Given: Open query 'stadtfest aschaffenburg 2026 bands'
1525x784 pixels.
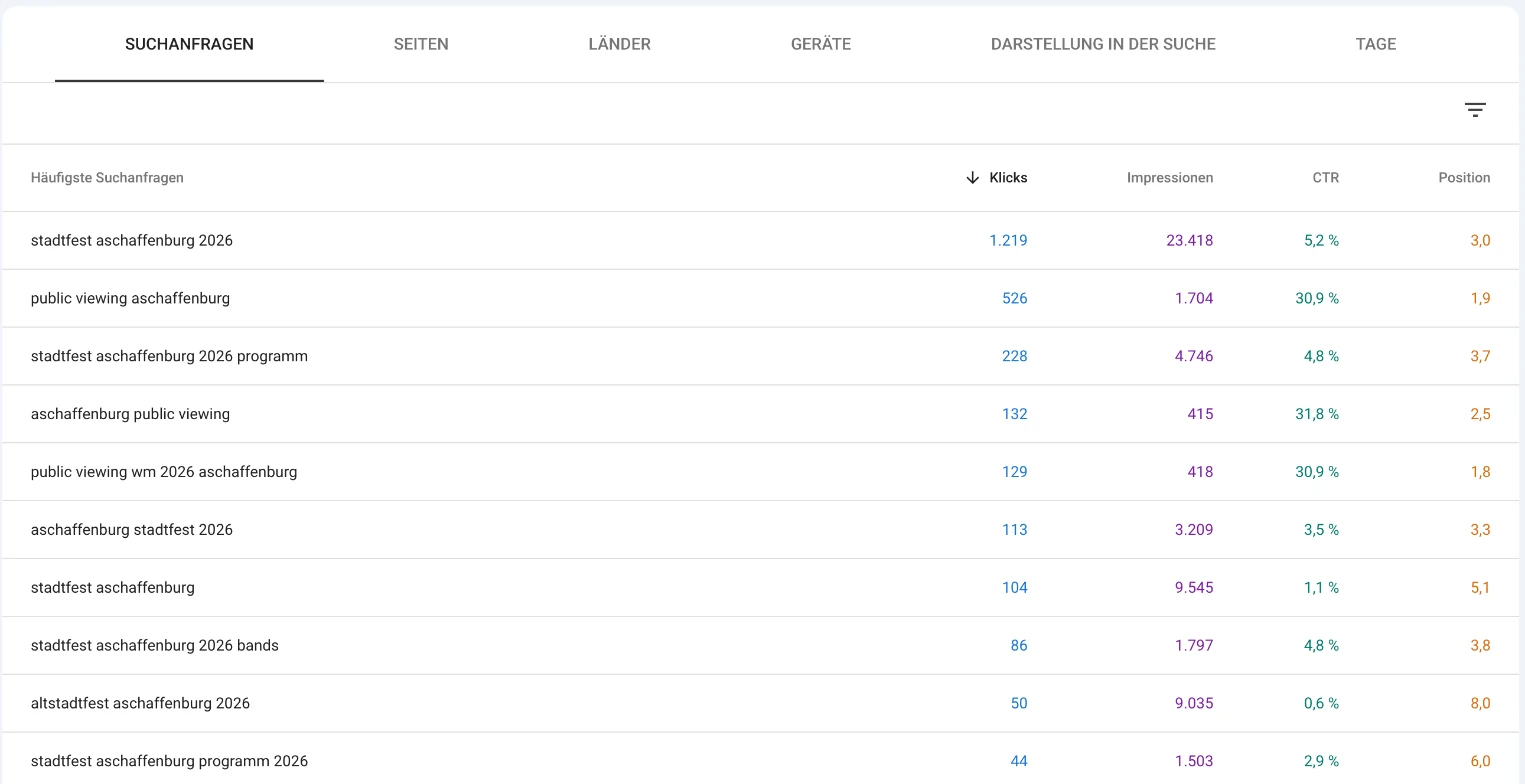Looking at the screenshot, I should [x=155, y=646].
